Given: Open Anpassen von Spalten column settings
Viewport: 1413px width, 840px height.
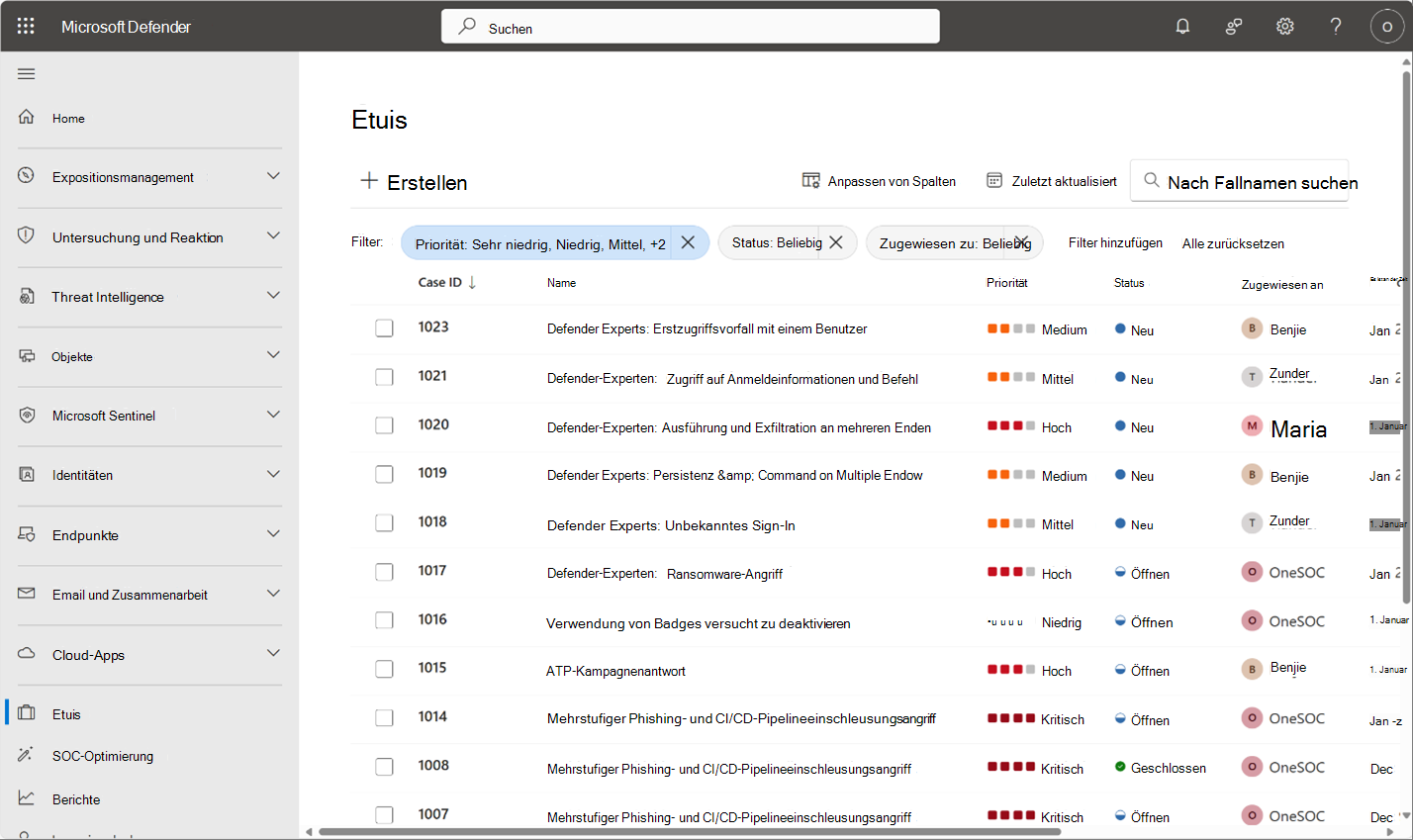Looking at the screenshot, I should (879, 181).
